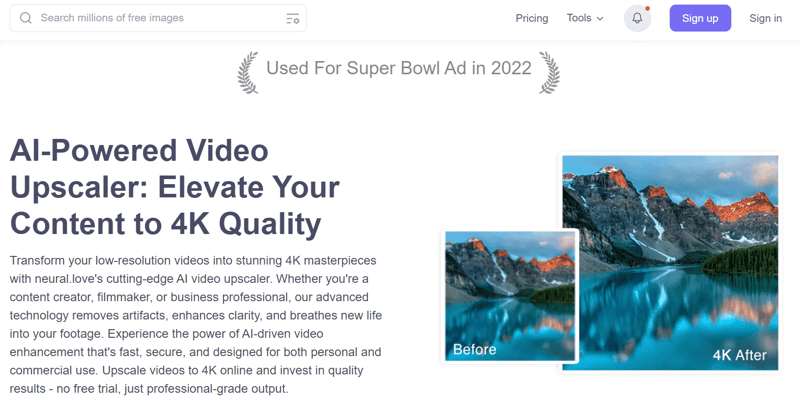Click the description paragraph about neural.love

[x=195, y=324]
